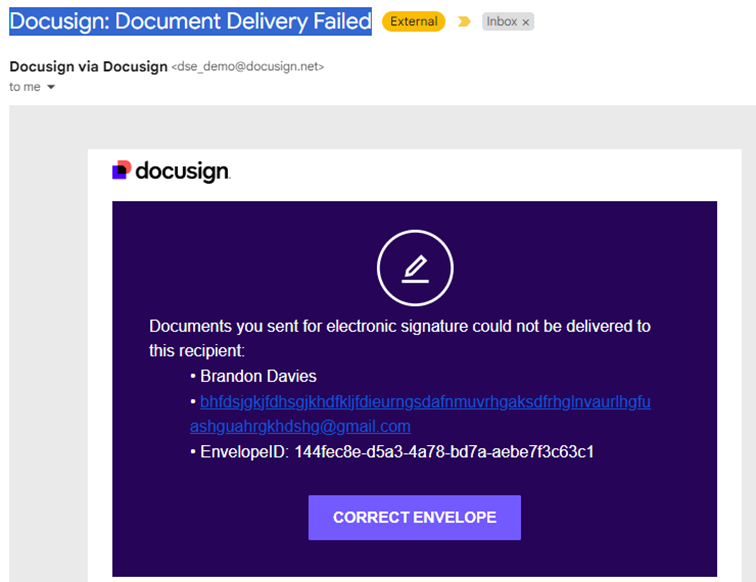Viewport: 756px width, 582px height.
Task: Click the docusign wordmark text
Action: [x=182, y=171]
